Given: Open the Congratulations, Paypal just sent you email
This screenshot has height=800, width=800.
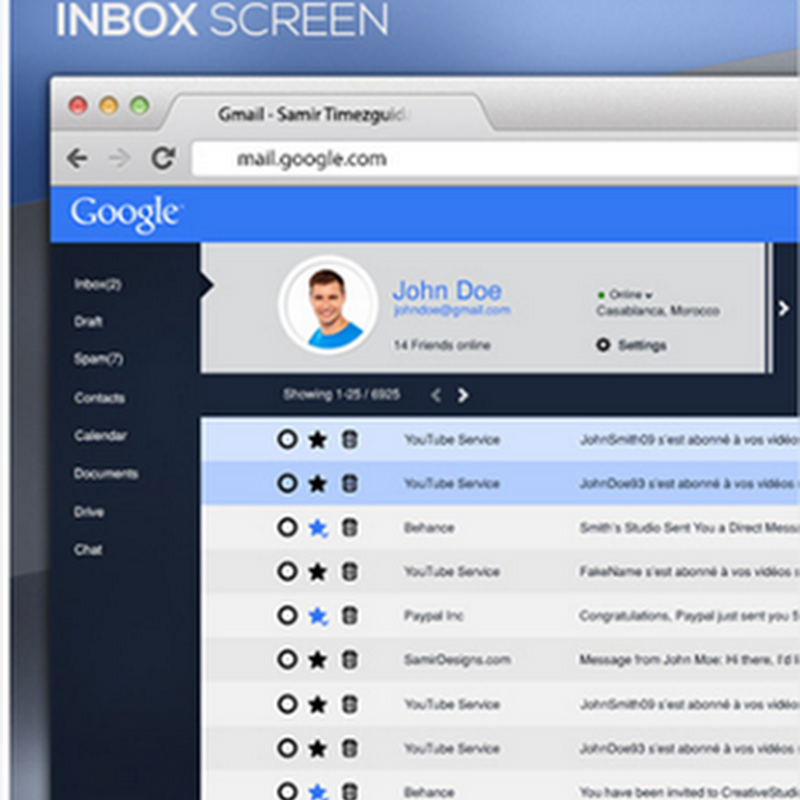Looking at the screenshot, I should tap(689, 616).
